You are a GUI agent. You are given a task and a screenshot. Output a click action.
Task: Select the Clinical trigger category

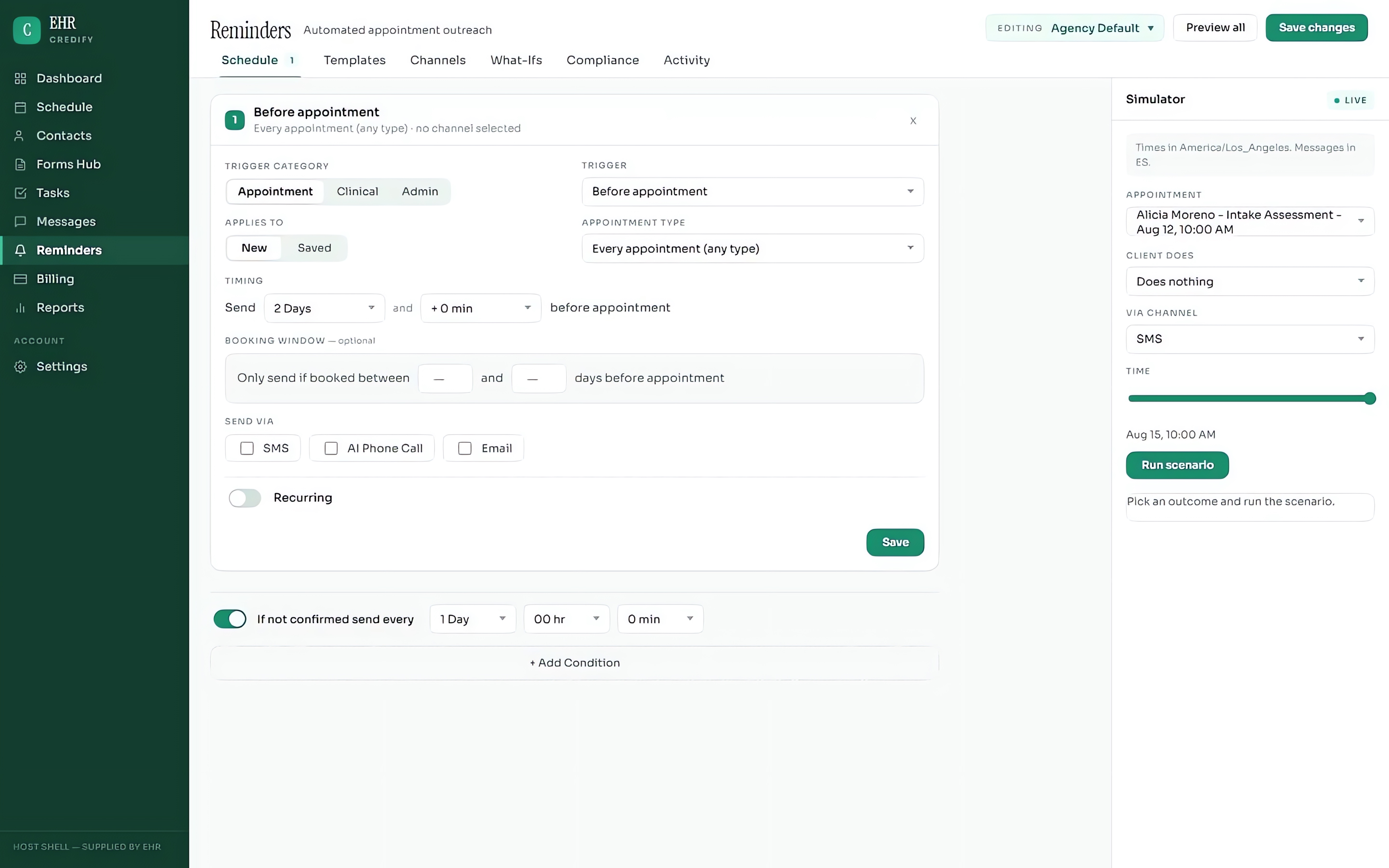(358, 192)
